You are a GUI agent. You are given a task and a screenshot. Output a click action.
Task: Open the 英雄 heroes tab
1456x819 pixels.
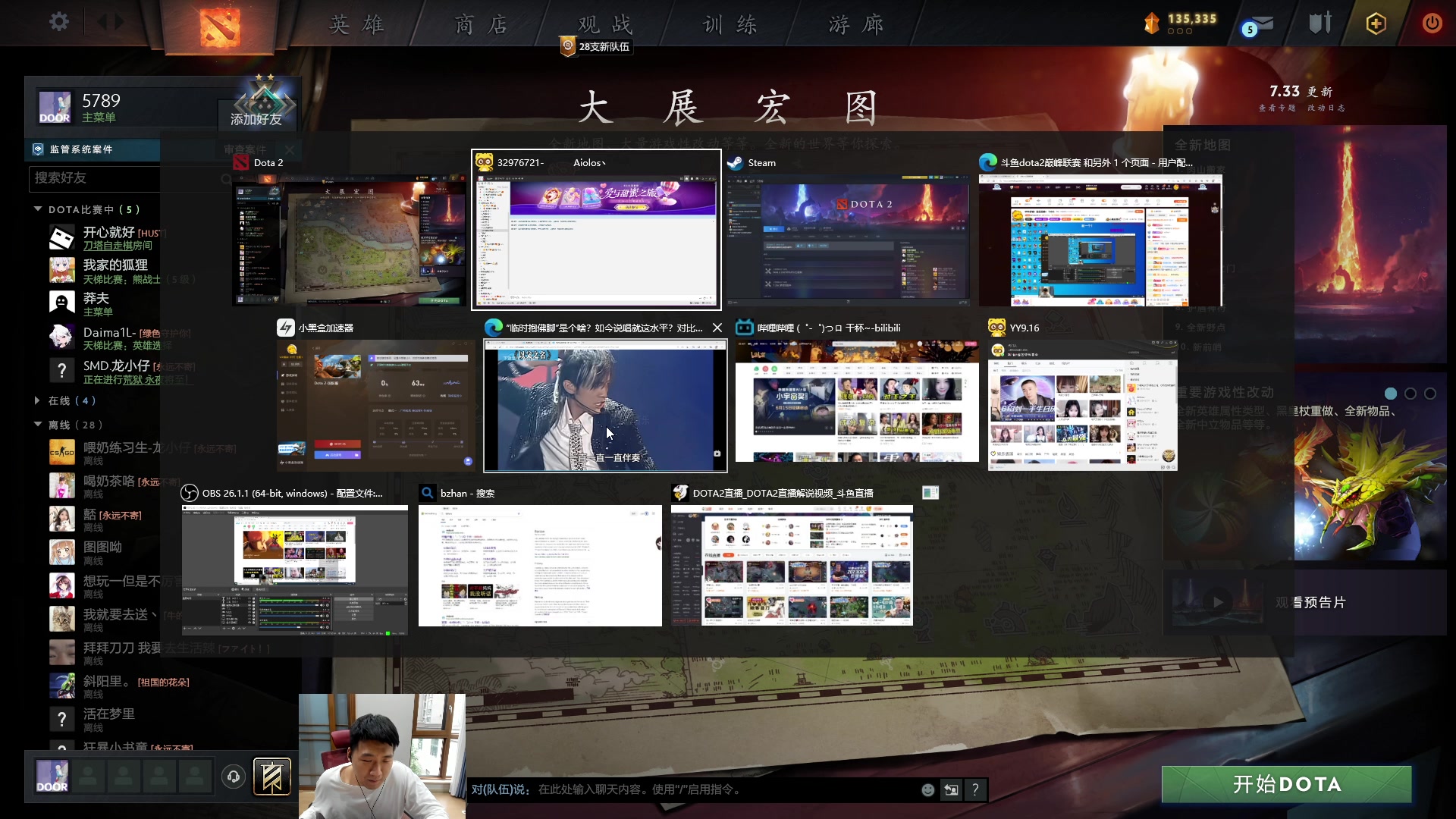(x=356, y=25)
